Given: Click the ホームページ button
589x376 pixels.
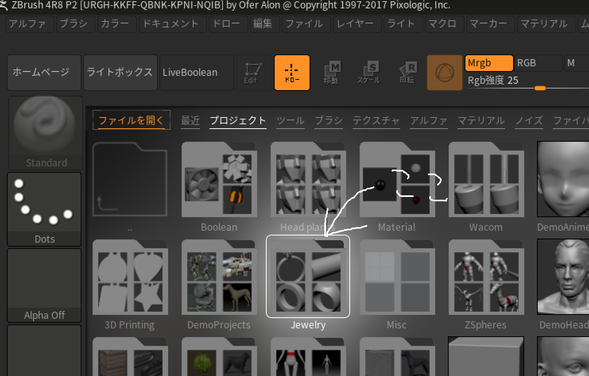Looking at the screenshot, I should (x=44, y=72).
